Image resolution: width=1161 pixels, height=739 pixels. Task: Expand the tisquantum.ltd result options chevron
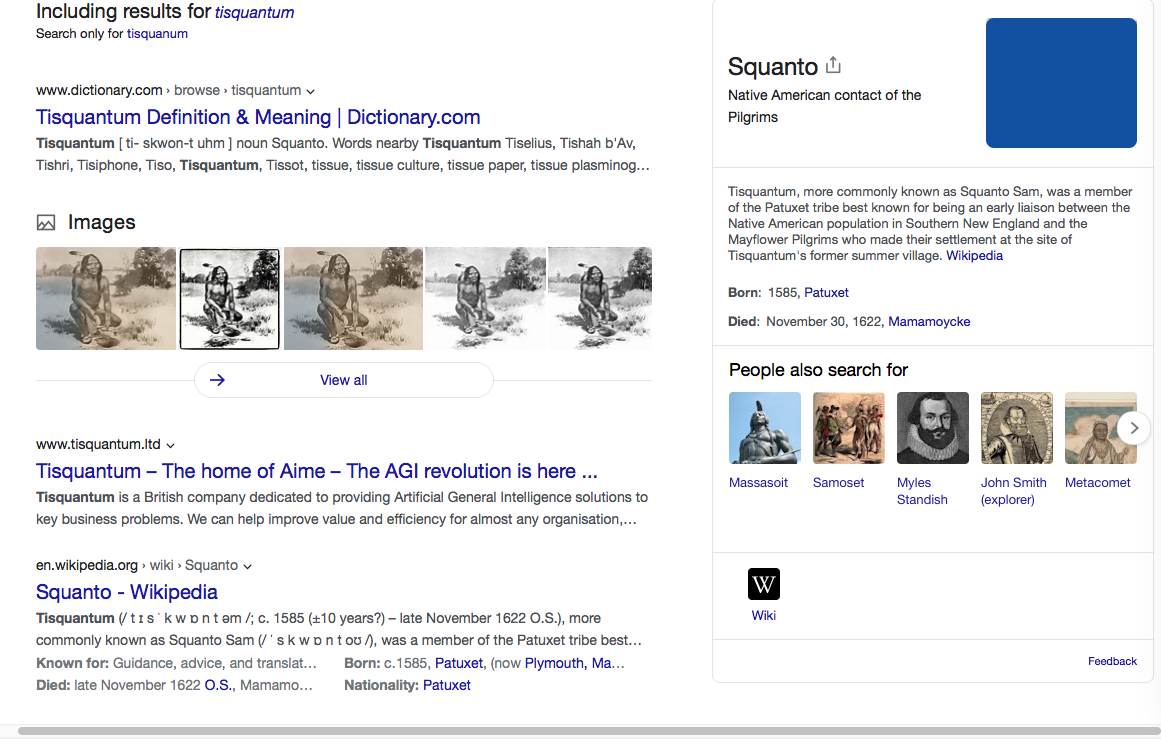[x=170, y=445]
